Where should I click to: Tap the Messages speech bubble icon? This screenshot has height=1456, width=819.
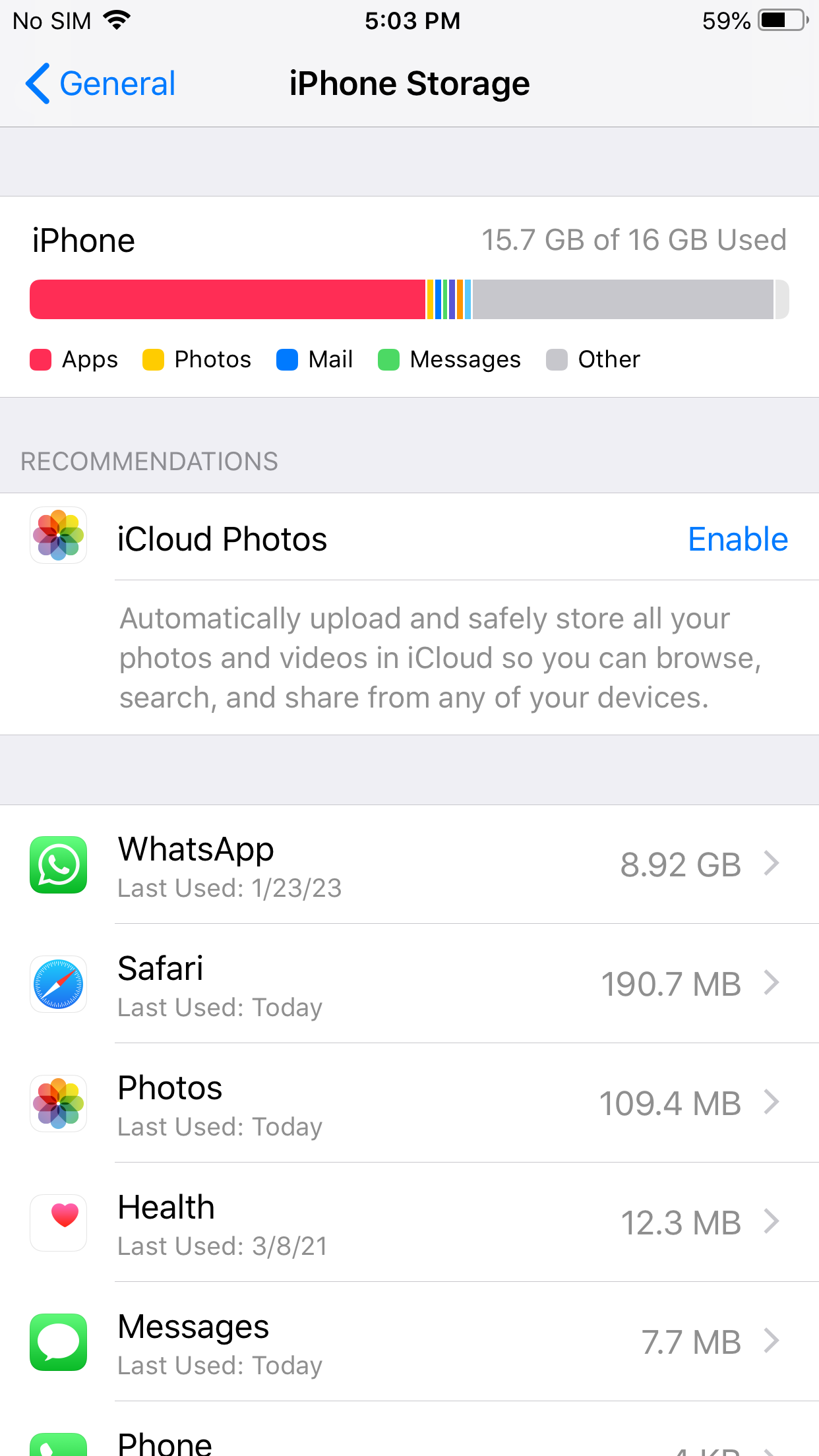pos(58,1342)
